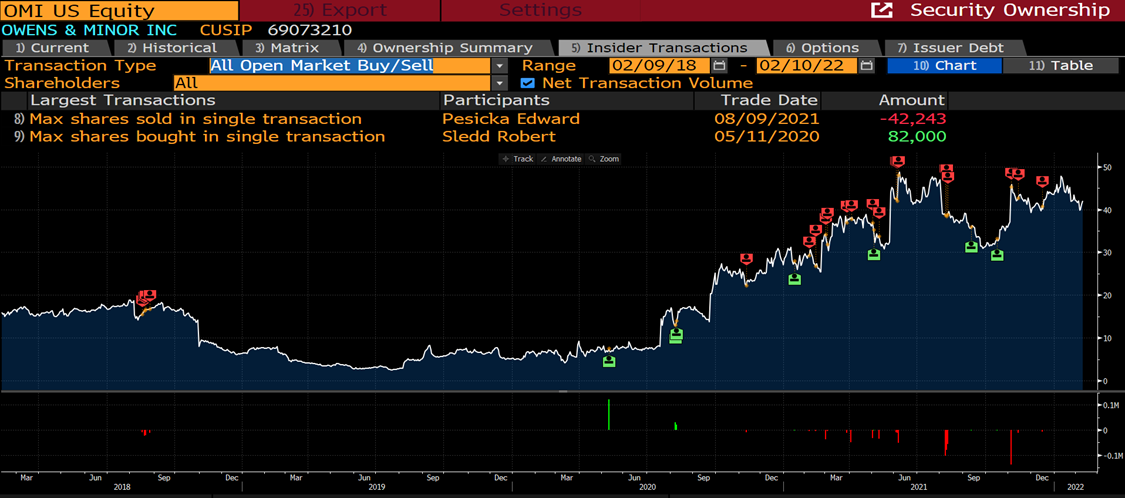1125x498 pixels.
Task: Switch to Table view
Action: 1060,66
